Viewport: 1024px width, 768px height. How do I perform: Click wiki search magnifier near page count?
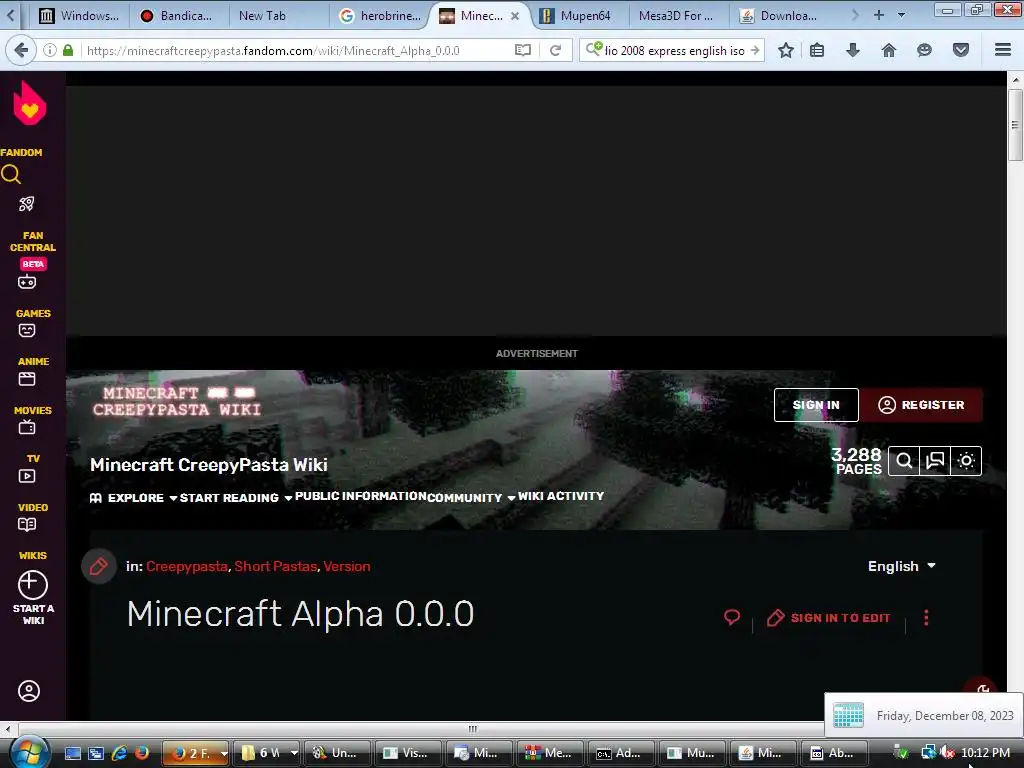coord(904,461)
